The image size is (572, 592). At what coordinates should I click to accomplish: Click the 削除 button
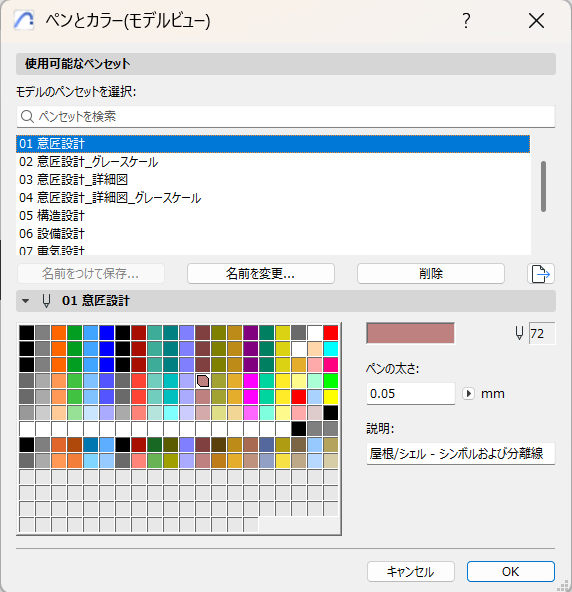[431, 273]
